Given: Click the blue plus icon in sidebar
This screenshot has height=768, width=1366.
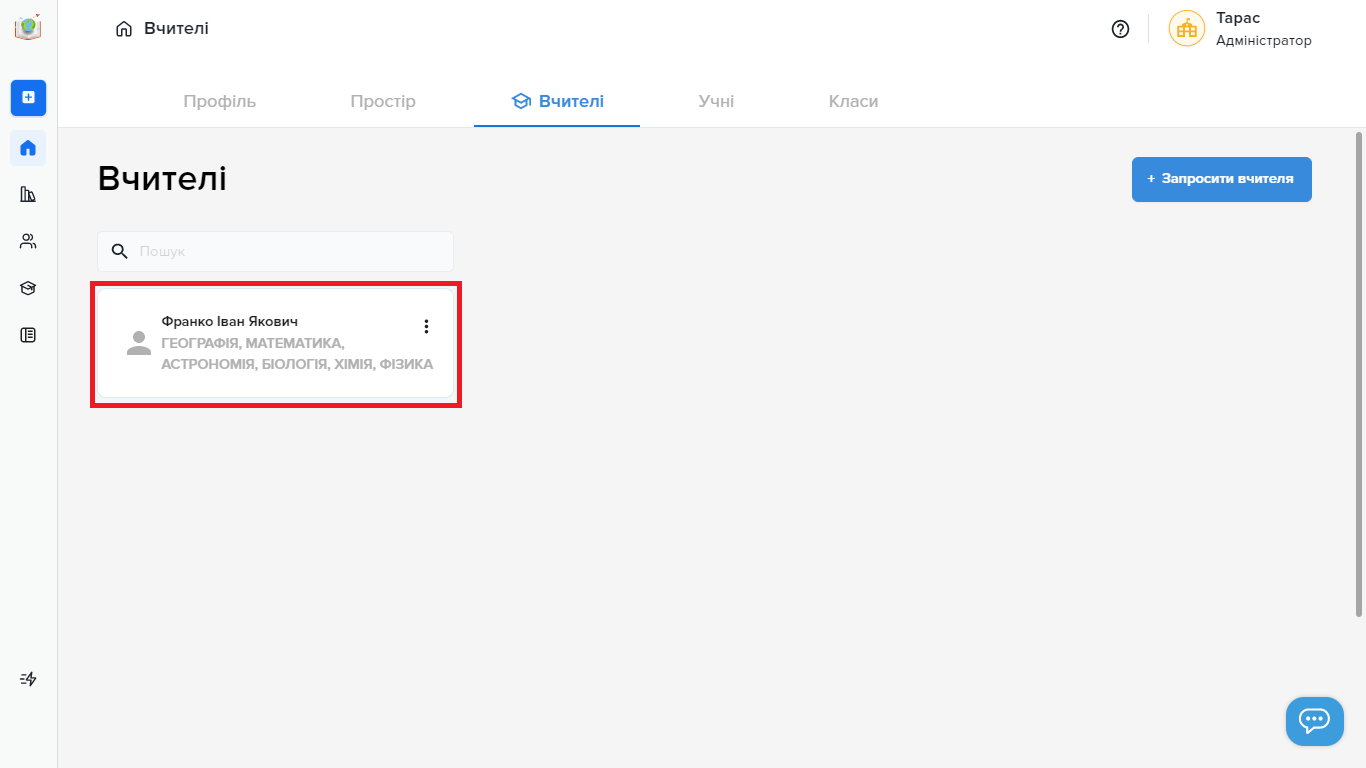Looking at the screenshot, I should pos(28,97).
